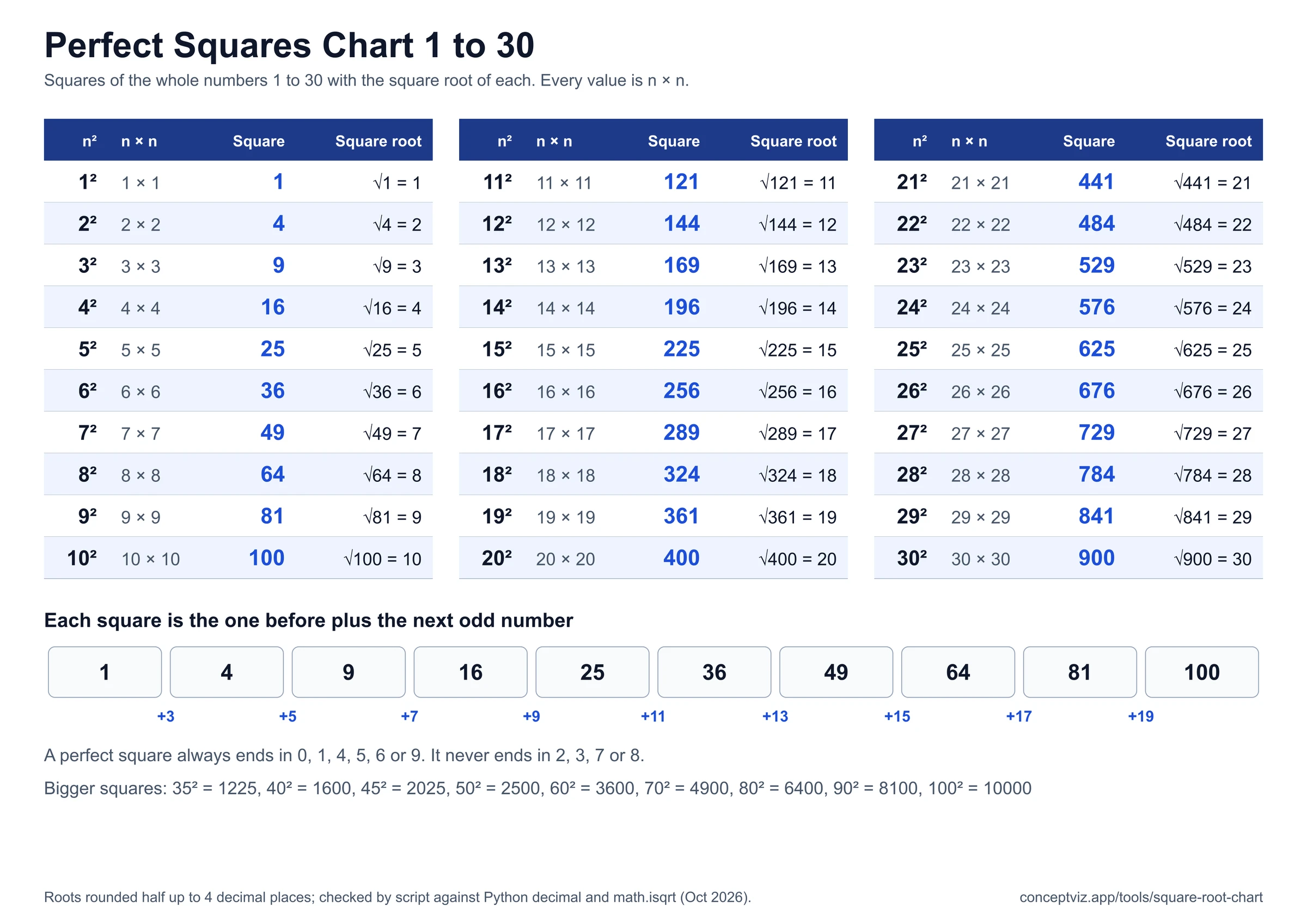1307x924 pixels.
Task: Click the cell √4 = 2
Action: coord(397,224)
